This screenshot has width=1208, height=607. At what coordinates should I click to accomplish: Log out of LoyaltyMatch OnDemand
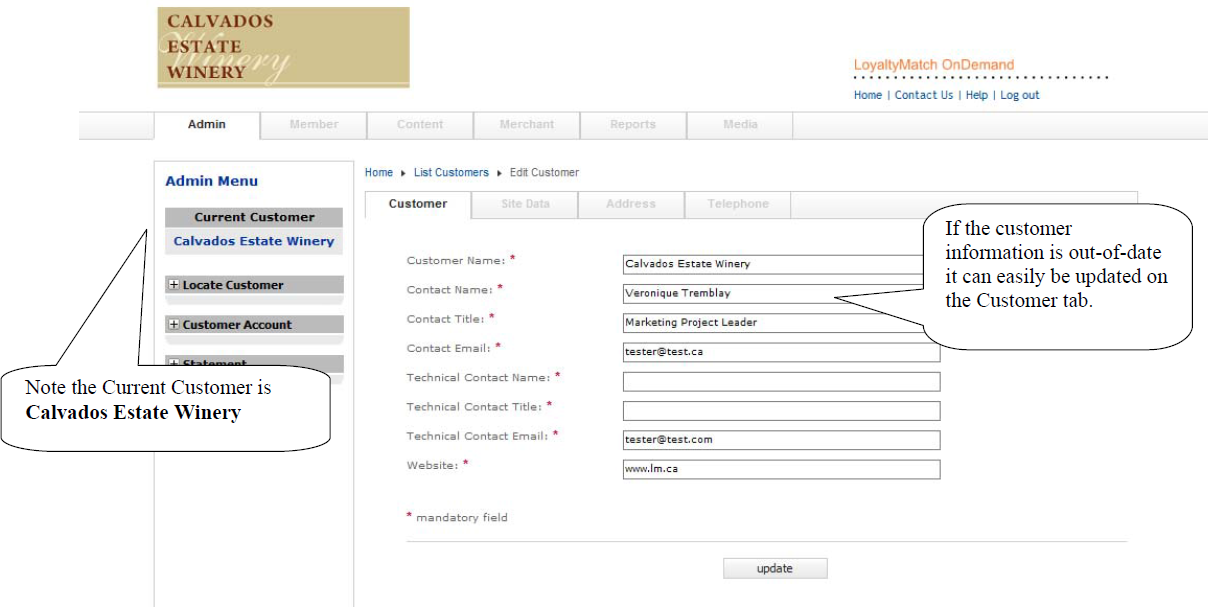(x=1019, y=95)
